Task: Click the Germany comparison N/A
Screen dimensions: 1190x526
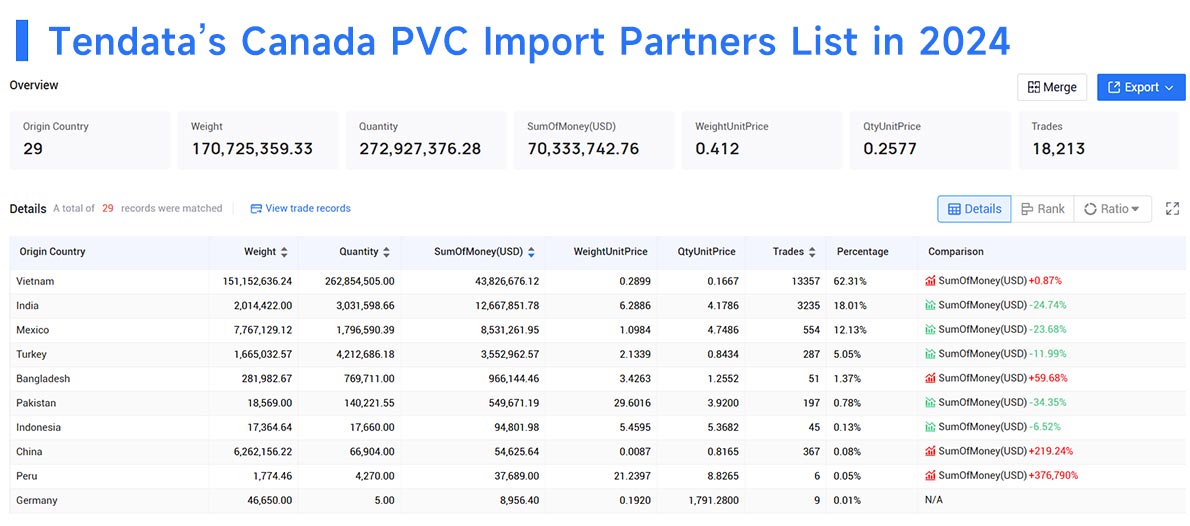Action: pyautogui.click(x=934, y=500)
